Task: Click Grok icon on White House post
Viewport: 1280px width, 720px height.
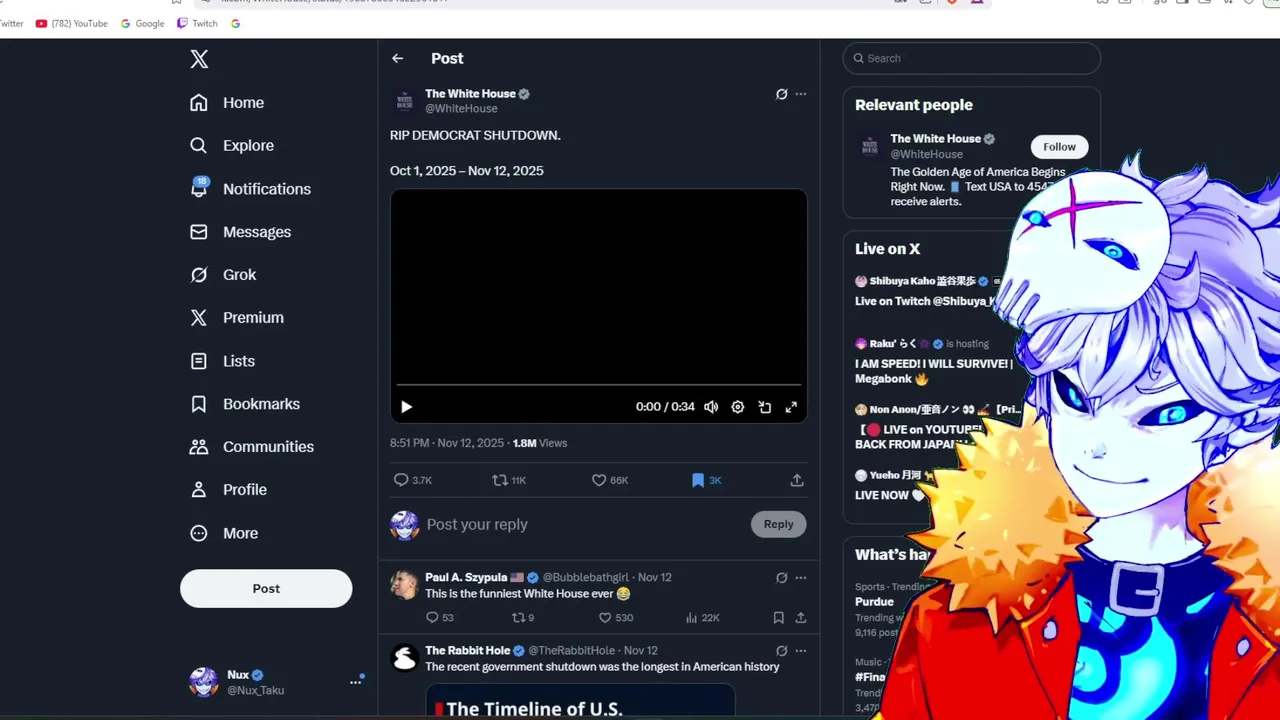Action: tap(782, 94)
